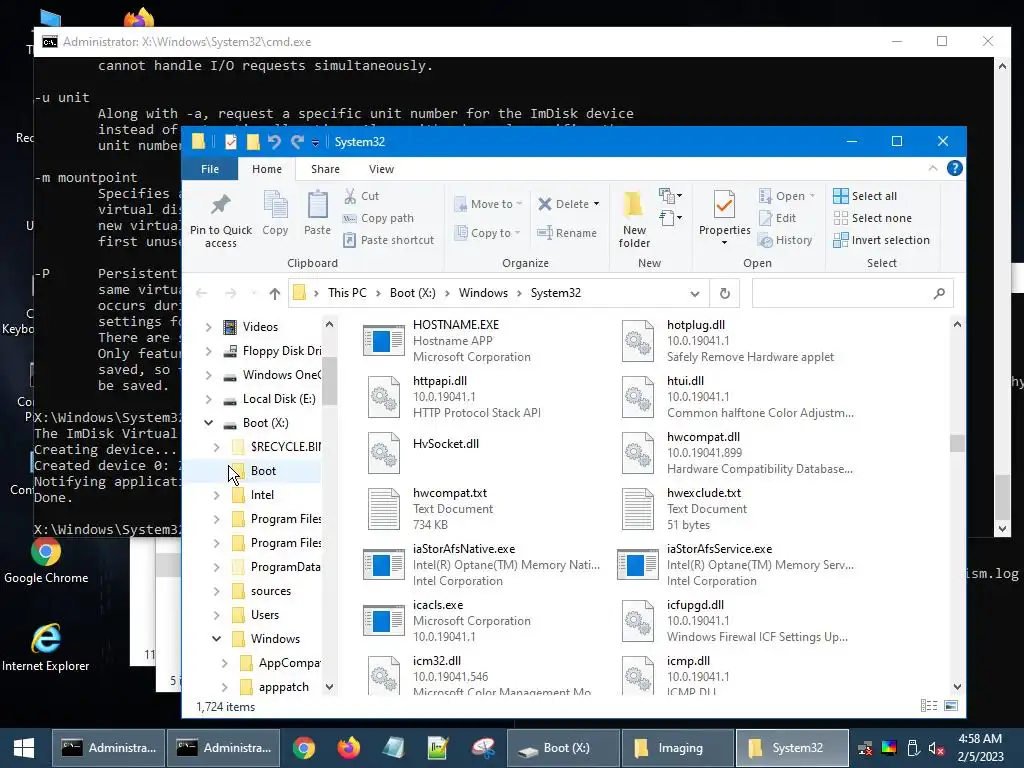Select hwcompat.txt file
The width and height of the screenshot is (1024, 768).
point(483,509)
